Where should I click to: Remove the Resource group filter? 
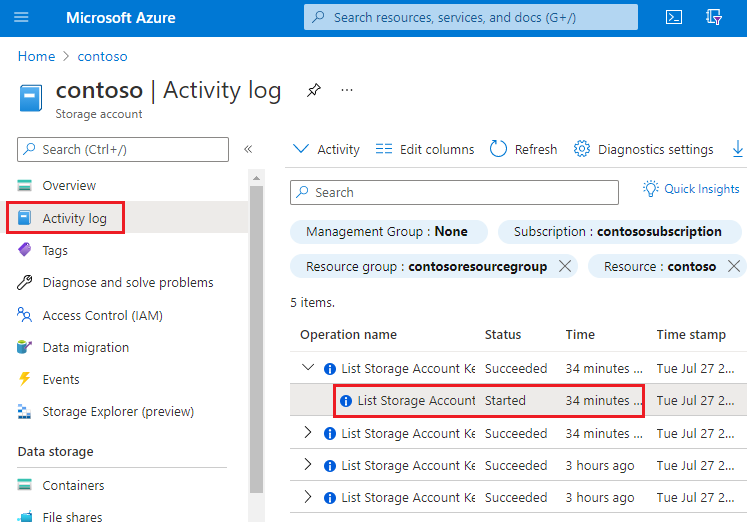coord(565,267)
